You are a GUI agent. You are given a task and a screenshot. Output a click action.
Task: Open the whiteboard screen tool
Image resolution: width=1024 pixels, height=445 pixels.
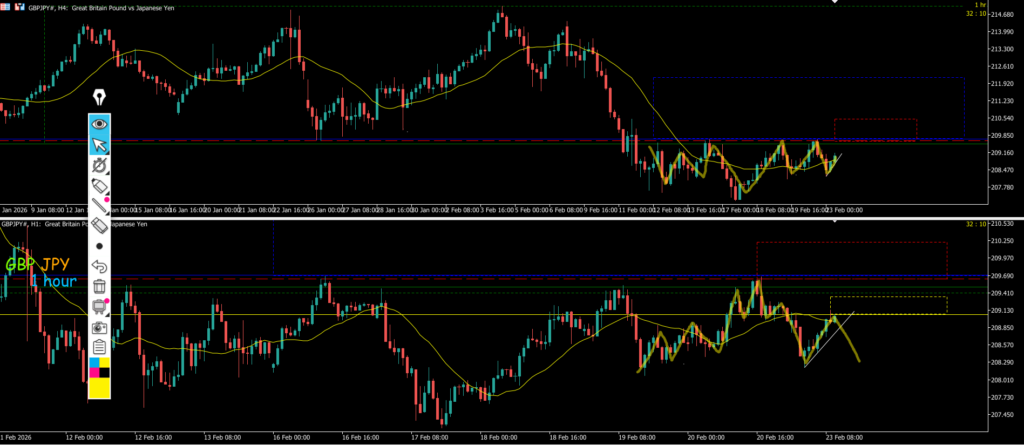(x=100, y=307)
